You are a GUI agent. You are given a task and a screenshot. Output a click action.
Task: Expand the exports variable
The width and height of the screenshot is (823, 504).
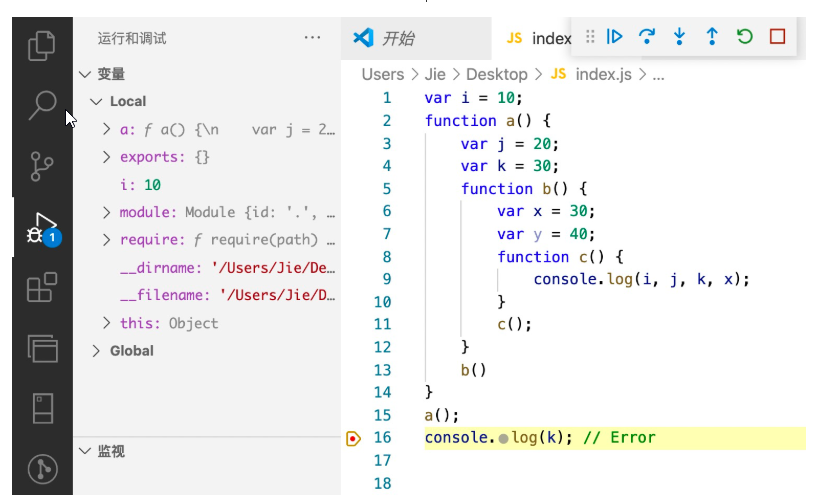tap(107, 157)
